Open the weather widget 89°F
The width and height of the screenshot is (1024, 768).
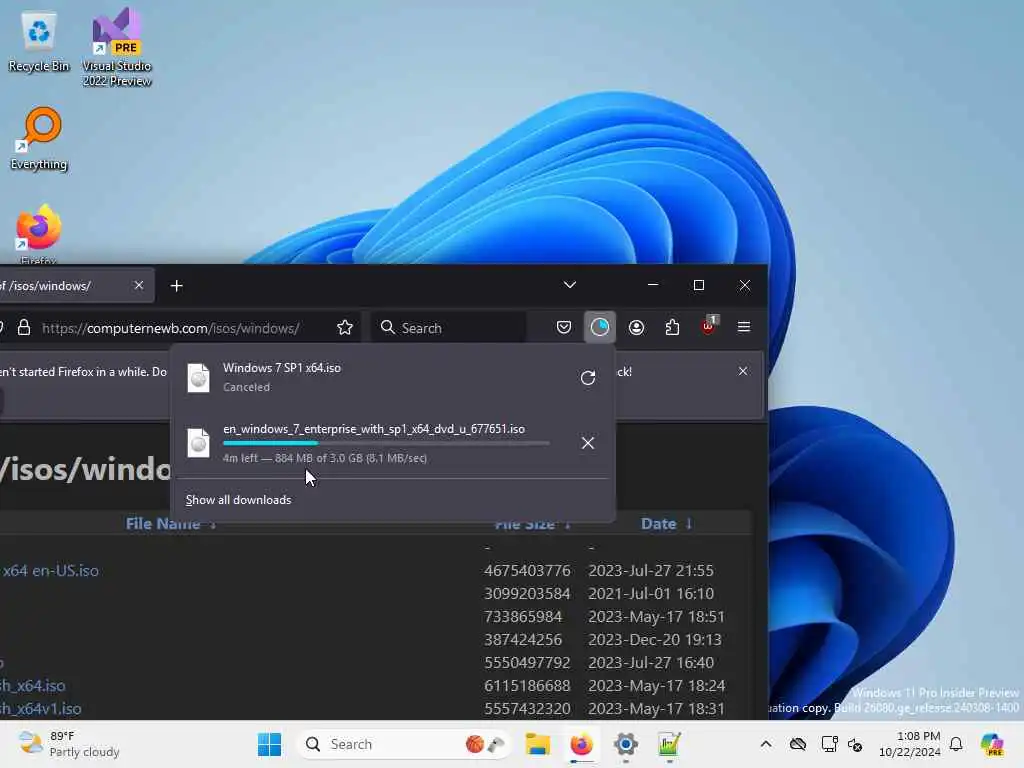tap(69, 744)
